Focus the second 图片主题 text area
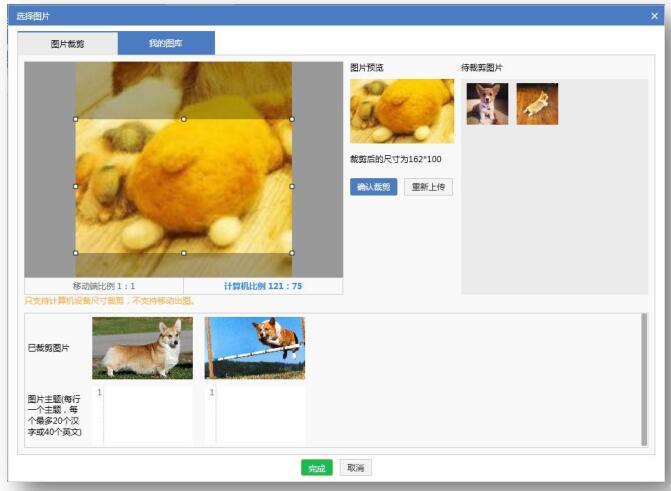The height and width of the screenshot is (491, 671). [260, 415]
